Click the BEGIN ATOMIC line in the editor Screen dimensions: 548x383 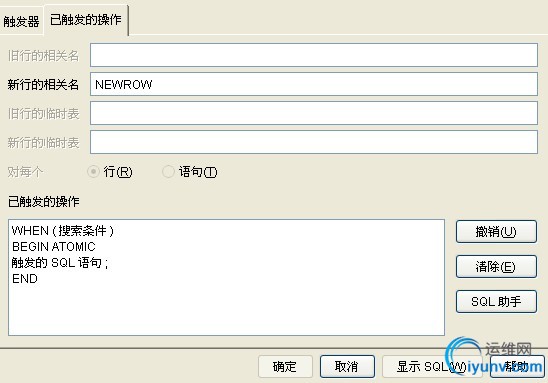pyautogui.click(x=53, y=247)
